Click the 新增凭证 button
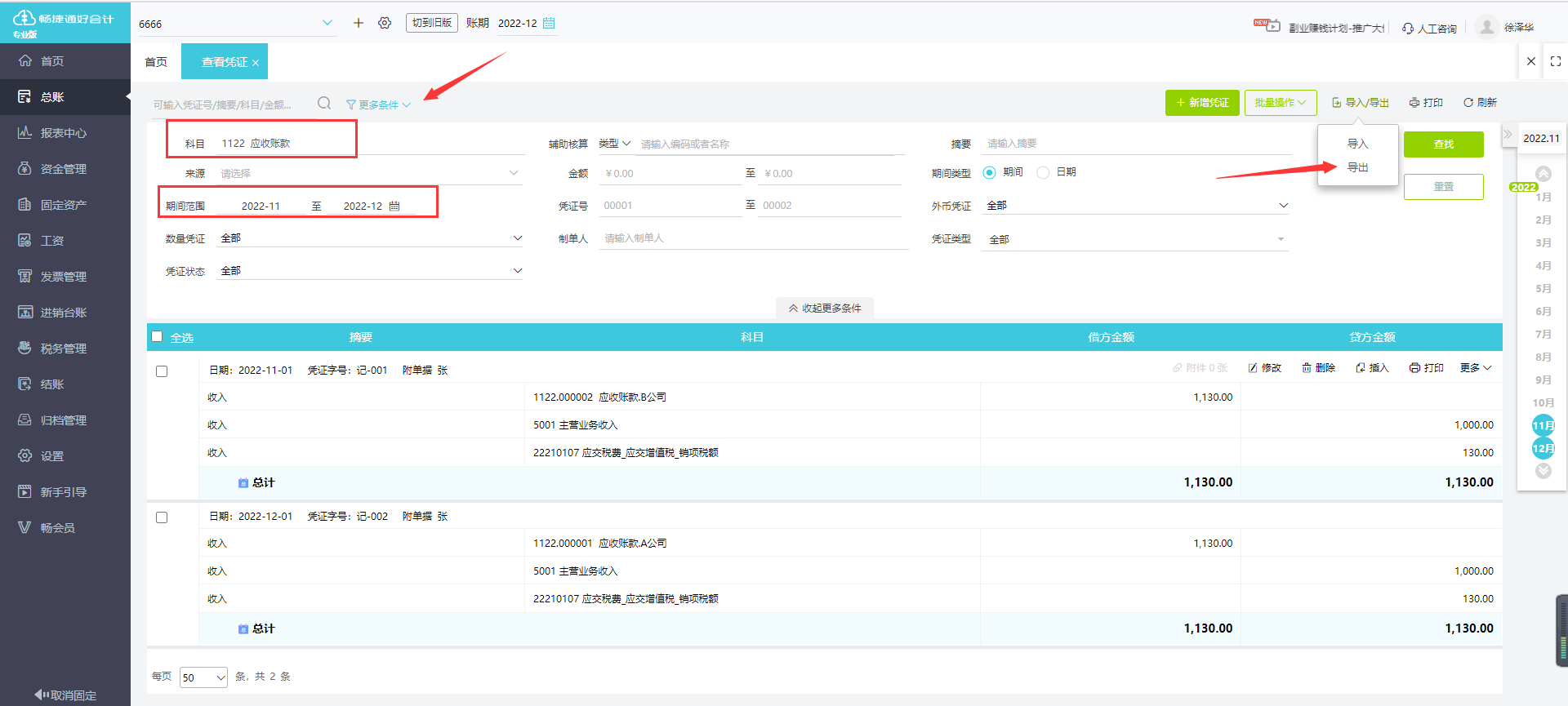 tap(1201, 103)
